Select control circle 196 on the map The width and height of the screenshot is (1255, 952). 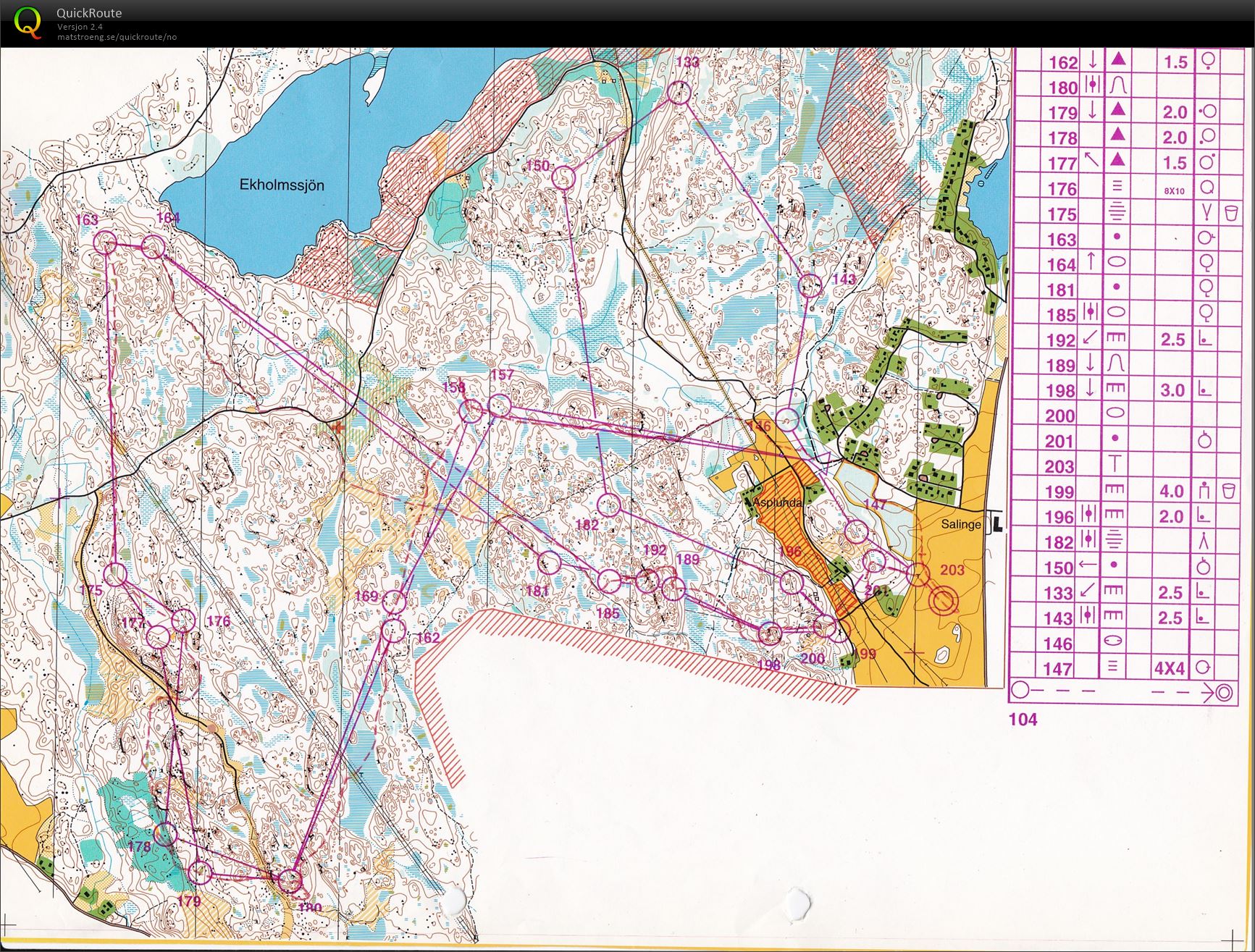point(792,582)
